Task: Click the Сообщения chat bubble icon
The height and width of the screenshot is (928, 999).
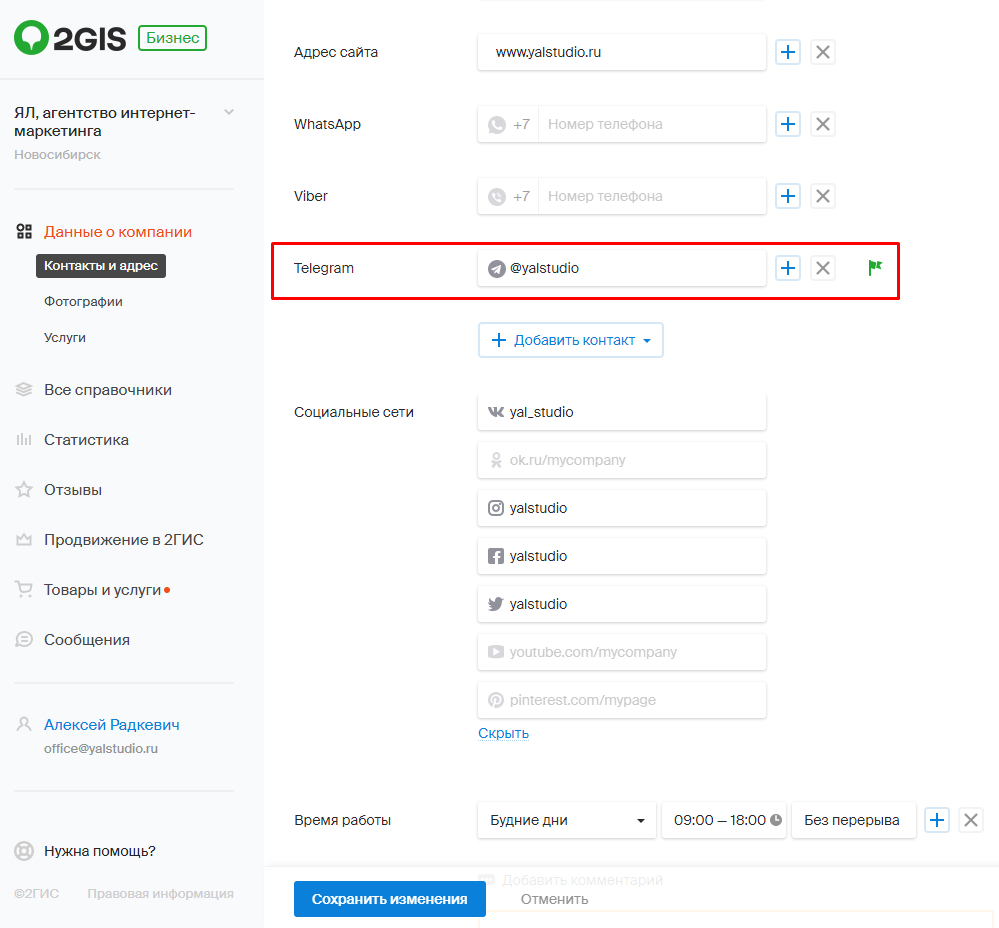Action: pos(24,639)
